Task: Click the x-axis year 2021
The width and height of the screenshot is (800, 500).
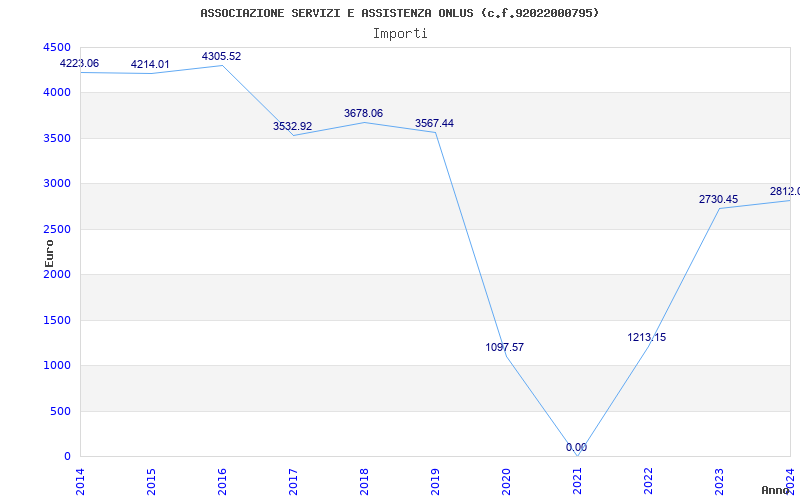Action: pyautogui.click(x=577, y=482)
